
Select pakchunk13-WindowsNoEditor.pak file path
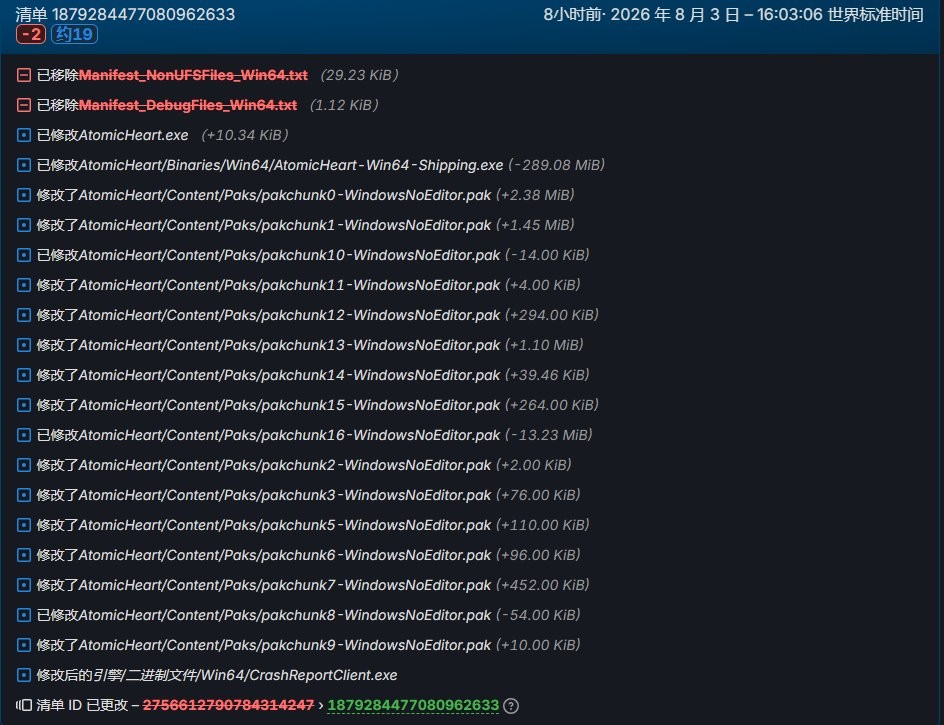coord(290,345)
